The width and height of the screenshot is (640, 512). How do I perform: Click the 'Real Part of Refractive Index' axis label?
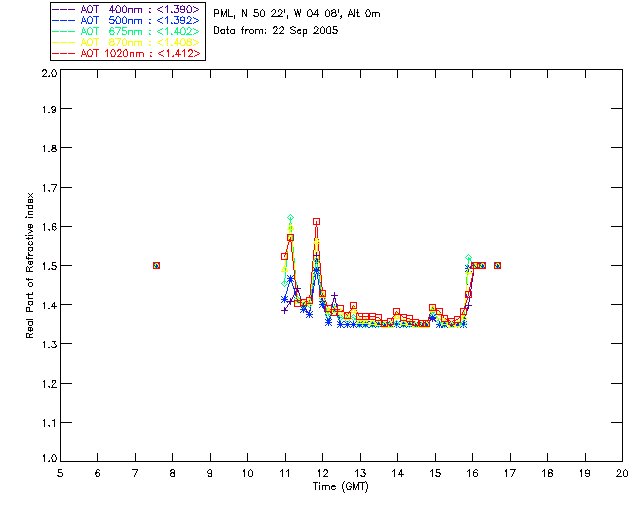click(29, 265)
